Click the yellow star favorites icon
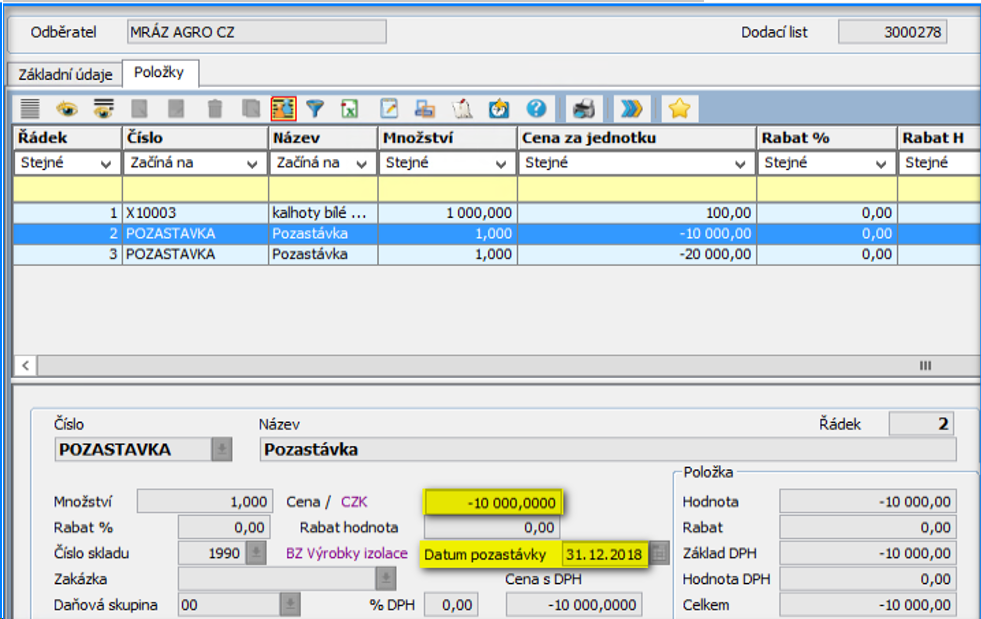Screen dimensions: 981x619 [679, 108]
